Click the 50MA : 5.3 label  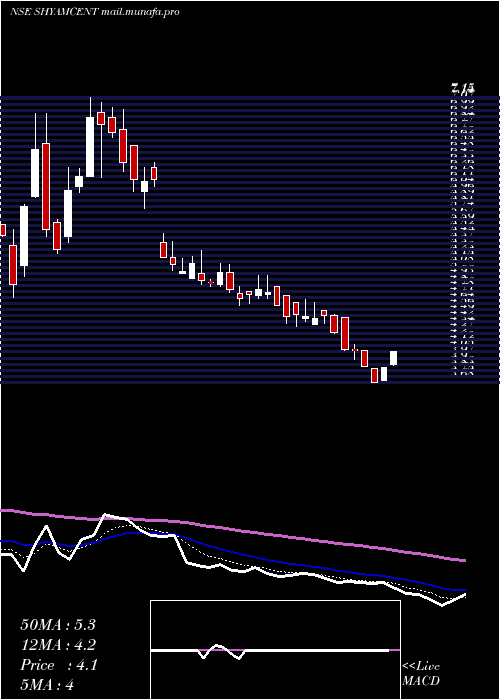pyautogui.click(x=58, y=625)
